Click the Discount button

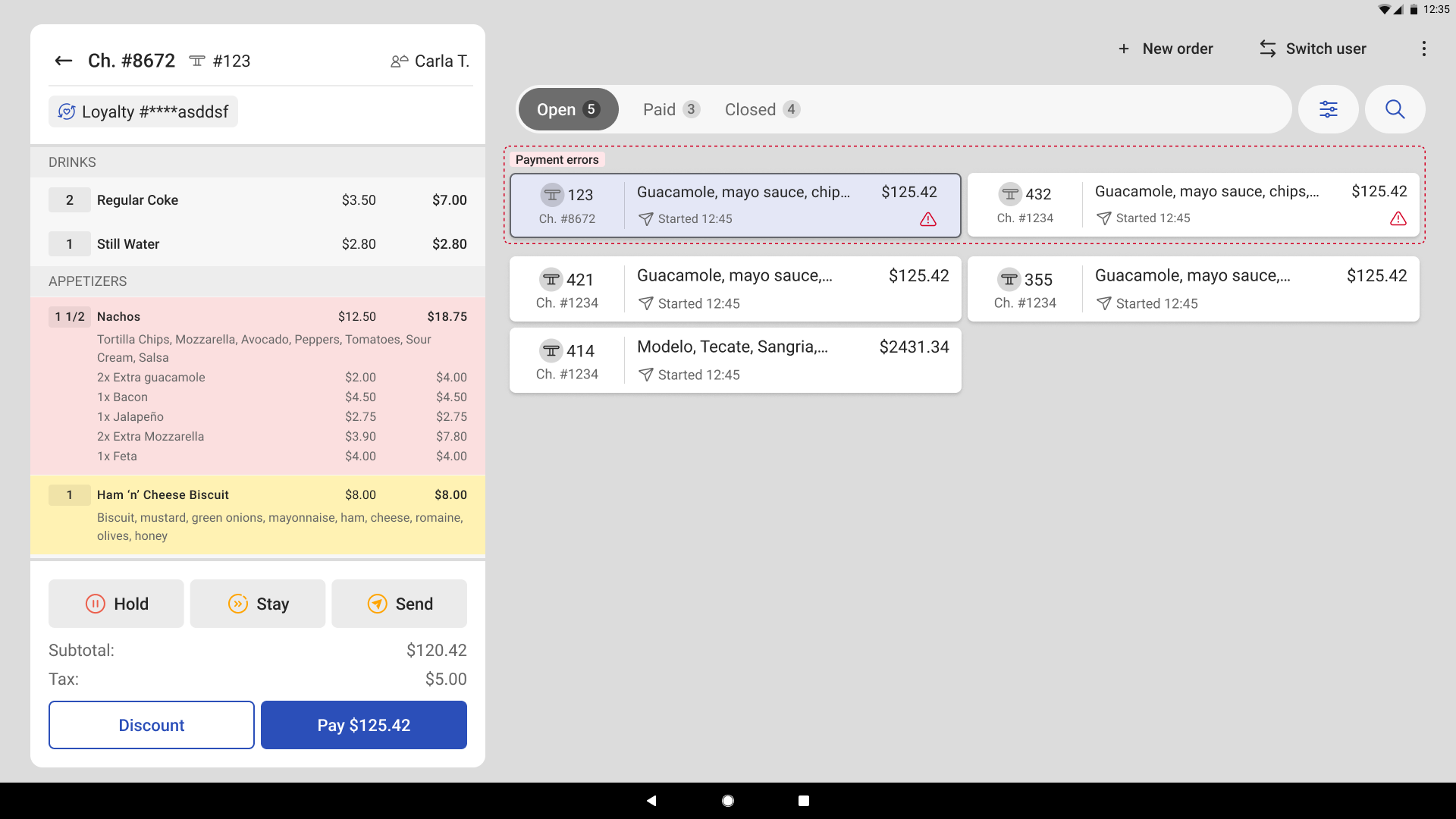(152, 725)
